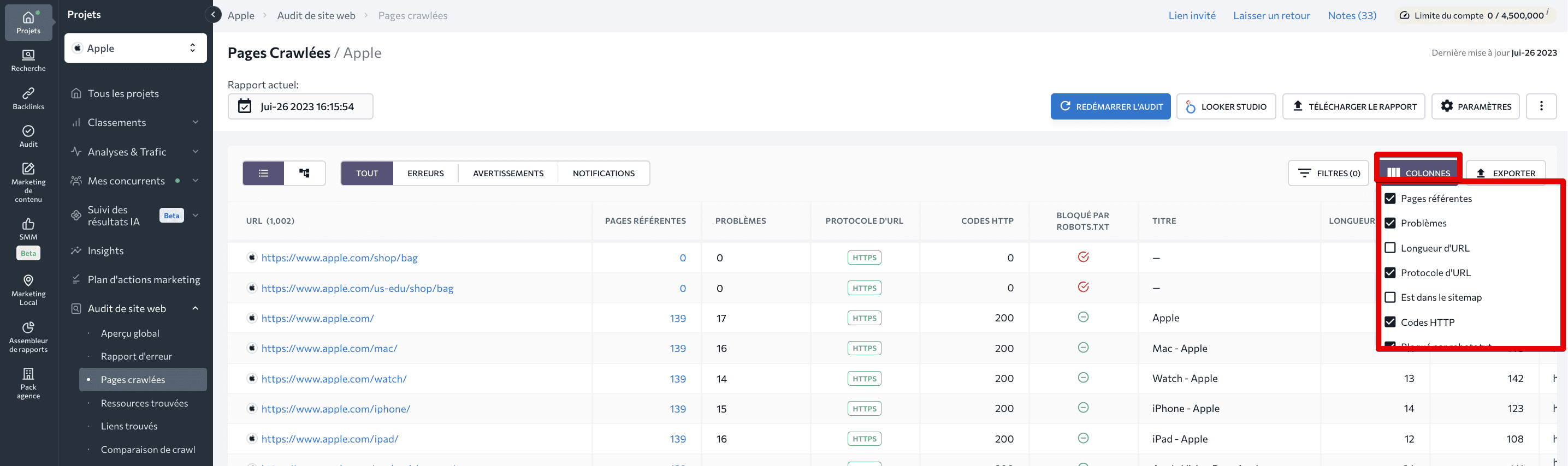
Task: Uncheck the Problèmes column checkbox
Action: [x=1391, y=223]
